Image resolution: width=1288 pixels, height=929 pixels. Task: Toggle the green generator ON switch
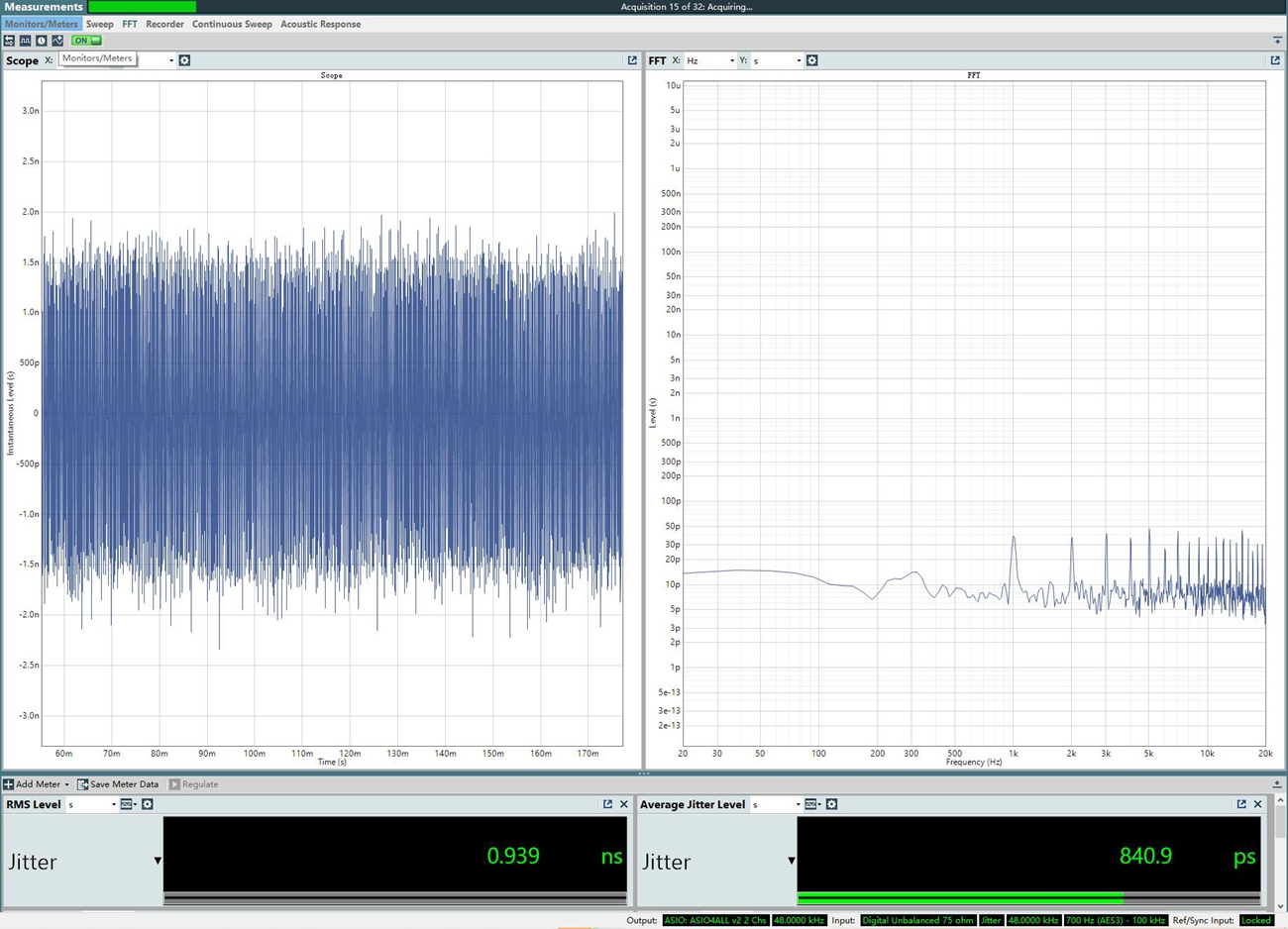[86, 41]
